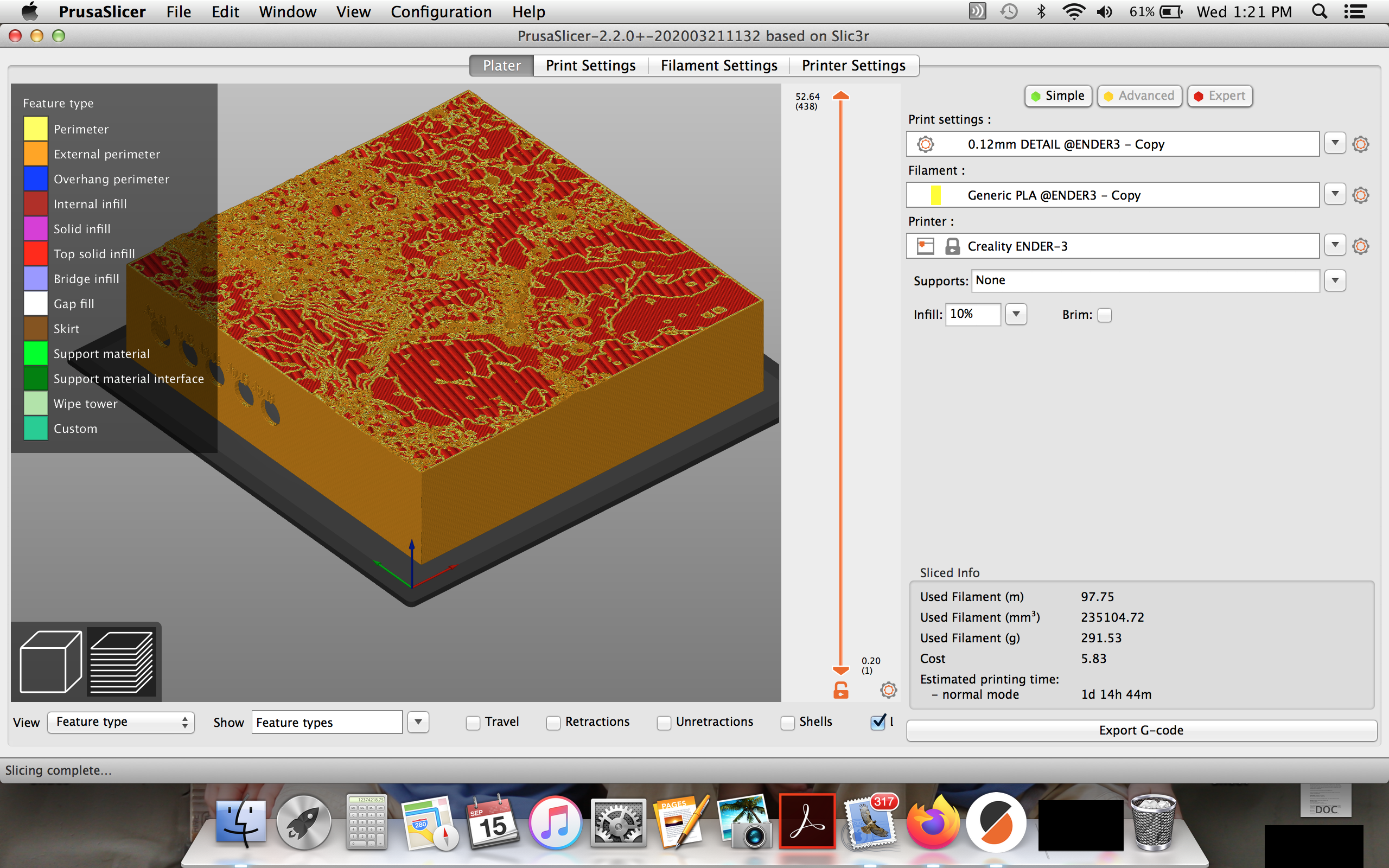
Task: Edit filament preset gear icon
Action: pyautogui.click(x=1360, y=195)
